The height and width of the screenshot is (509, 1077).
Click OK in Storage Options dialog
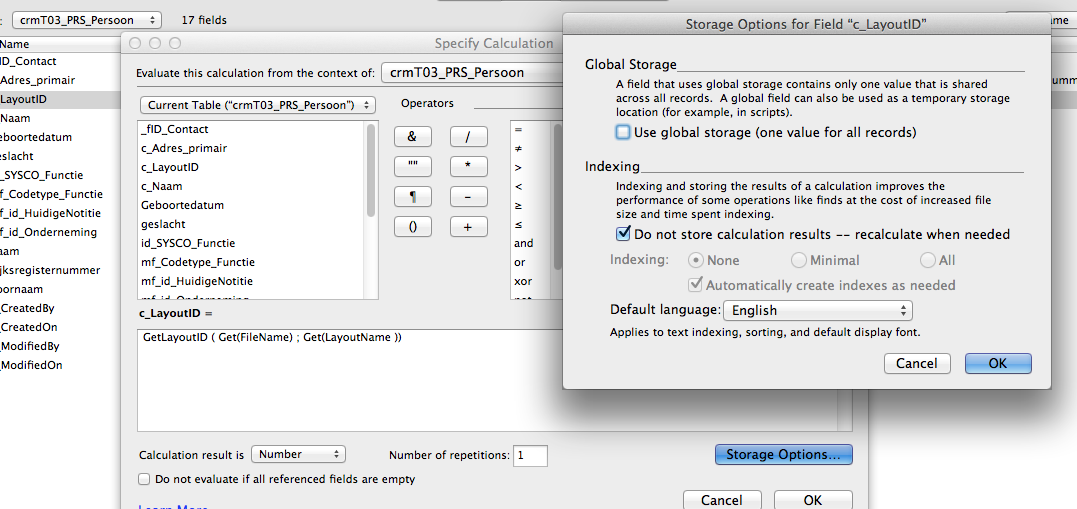click(x=998, y=363)
